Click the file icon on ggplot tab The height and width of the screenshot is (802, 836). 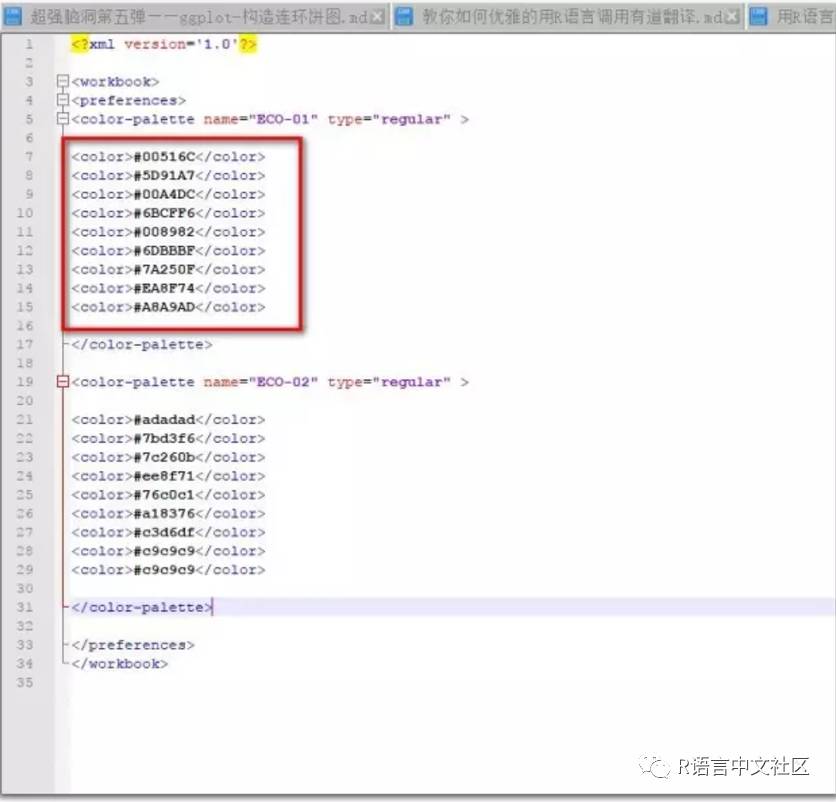point(12,17)
